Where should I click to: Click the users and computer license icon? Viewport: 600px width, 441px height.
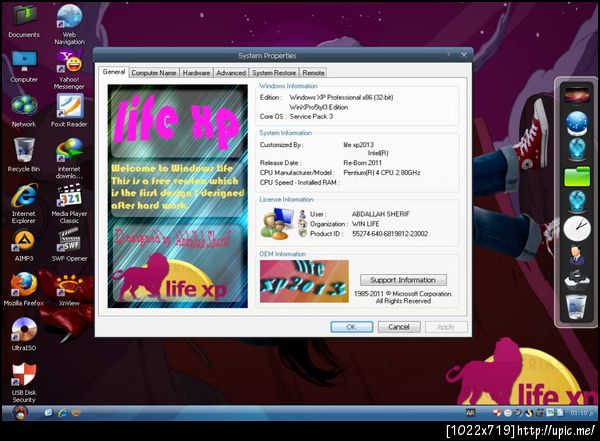click(x=276, y=224)
